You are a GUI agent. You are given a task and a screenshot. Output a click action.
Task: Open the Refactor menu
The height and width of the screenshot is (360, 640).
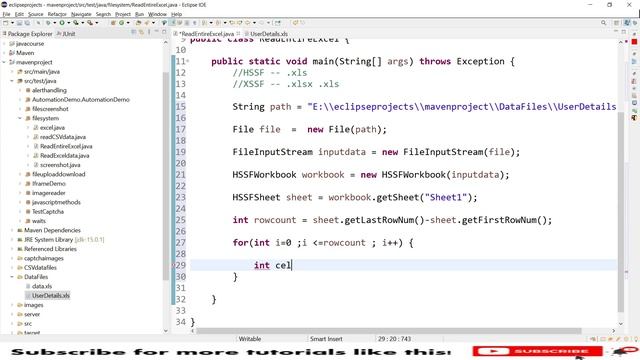coord(57,14)
